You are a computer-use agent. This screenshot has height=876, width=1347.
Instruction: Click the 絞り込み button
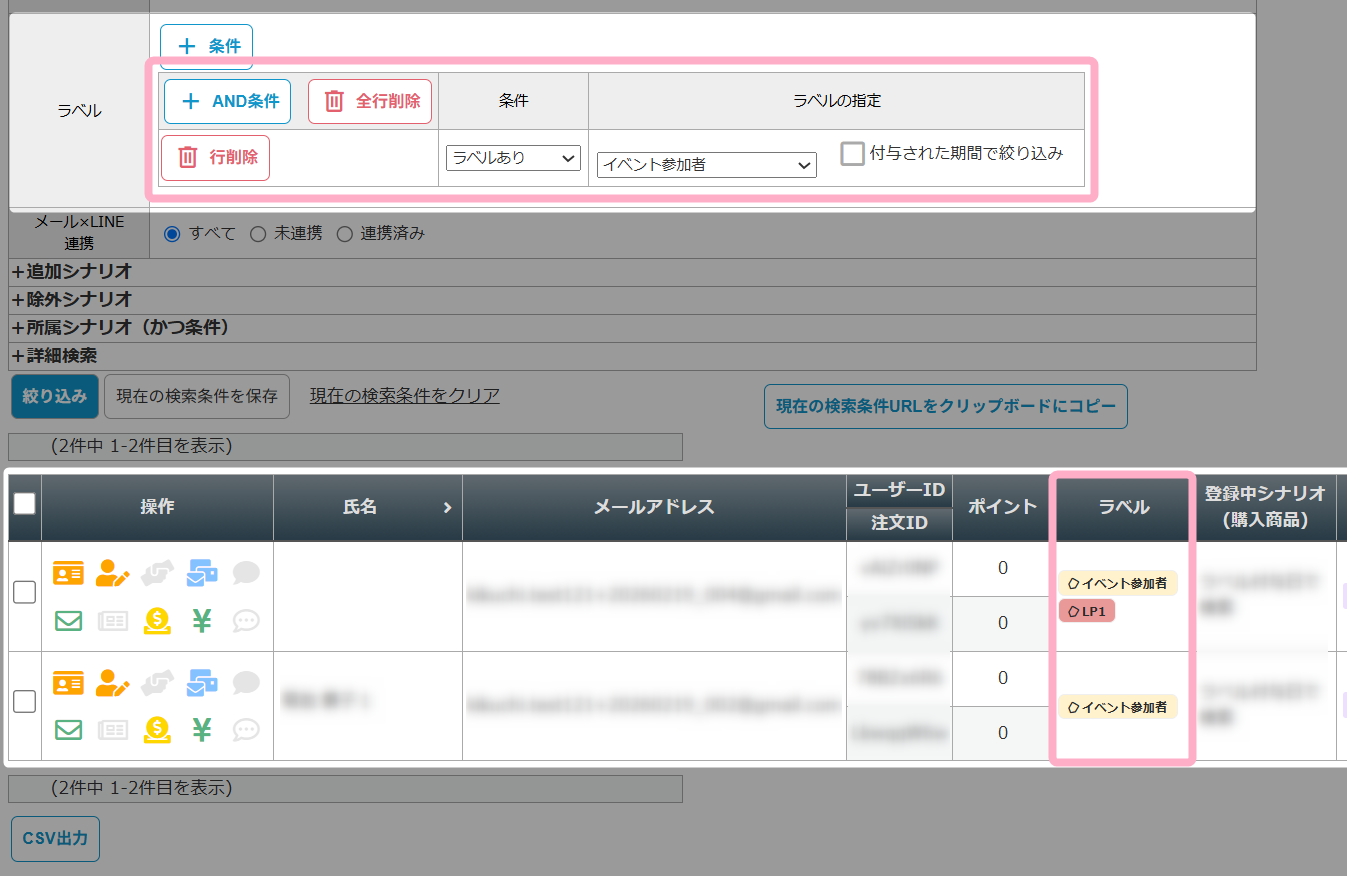click(x=55, y=396)
